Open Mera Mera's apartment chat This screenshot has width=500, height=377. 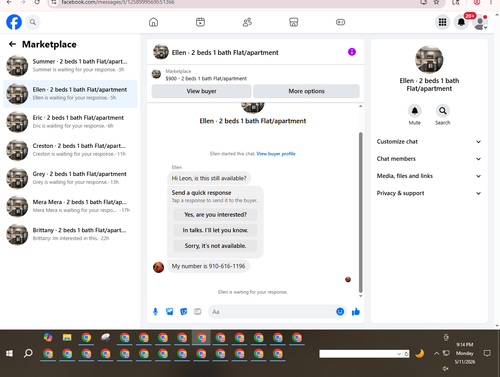click(70, 206)
